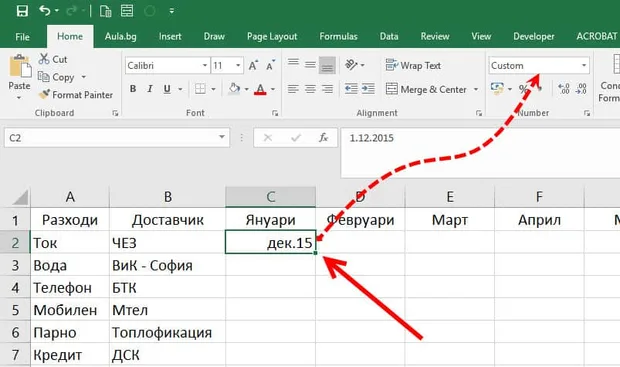Open the Underline style dropdown arrow

(180, 89)
